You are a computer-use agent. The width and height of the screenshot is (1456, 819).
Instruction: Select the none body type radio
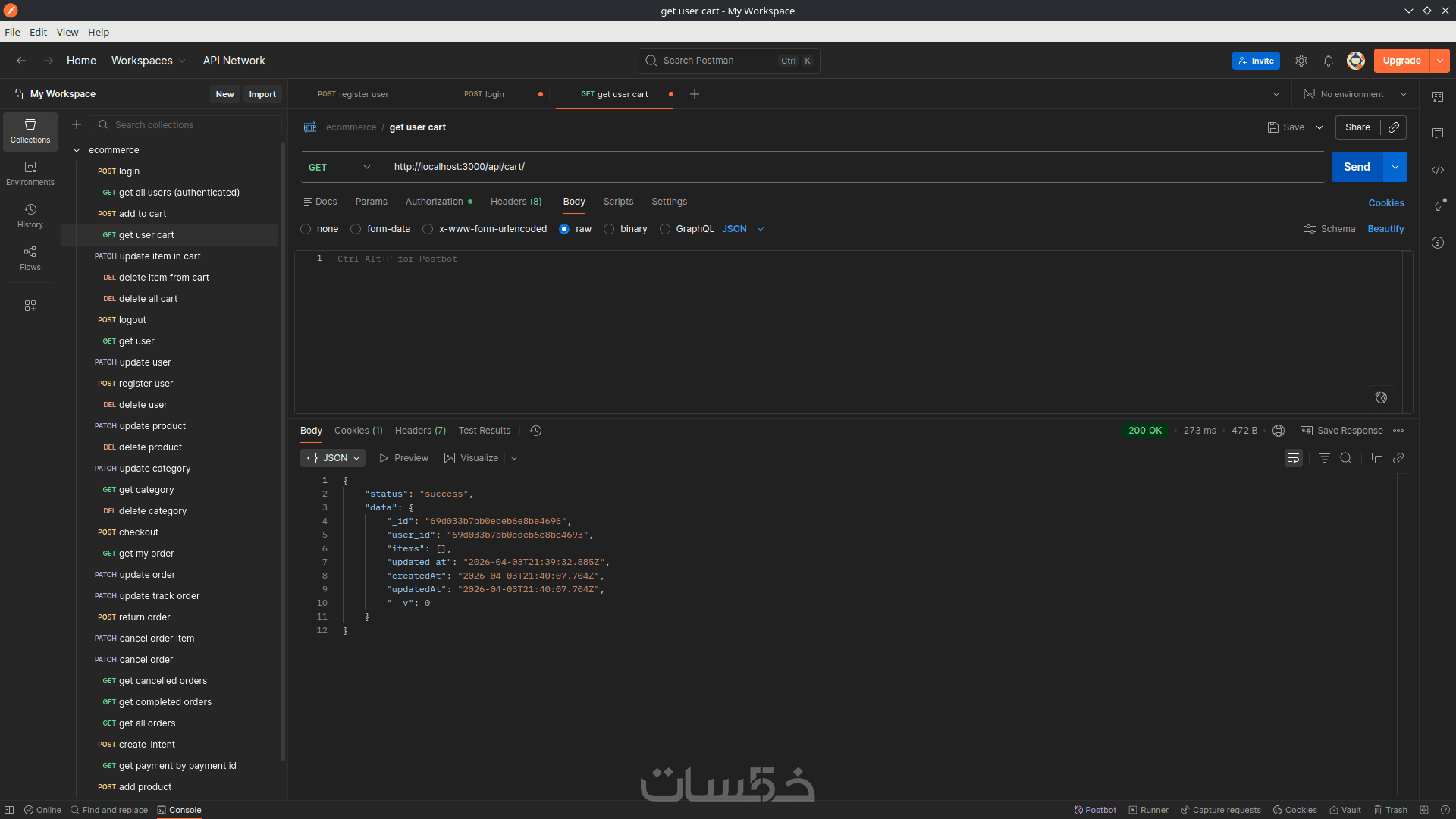point(306,229)
